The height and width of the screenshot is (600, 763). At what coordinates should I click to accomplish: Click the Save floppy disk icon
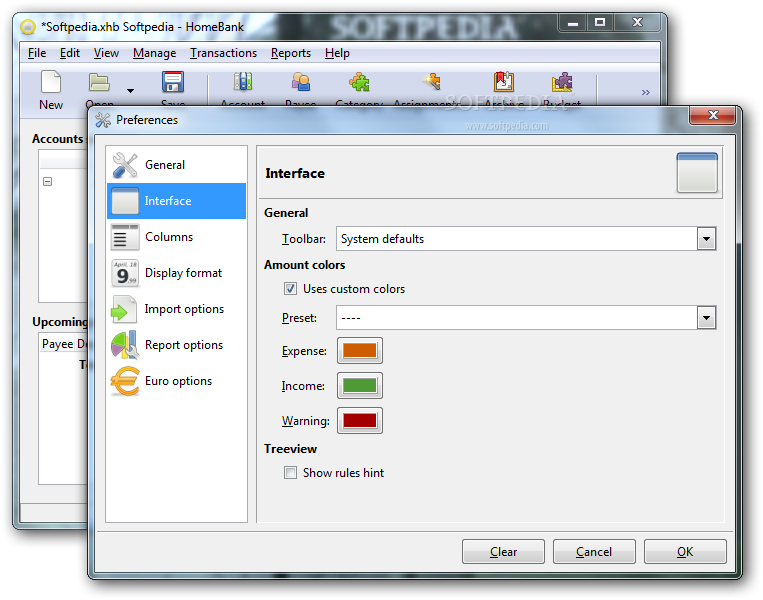[x=173, y=82]
